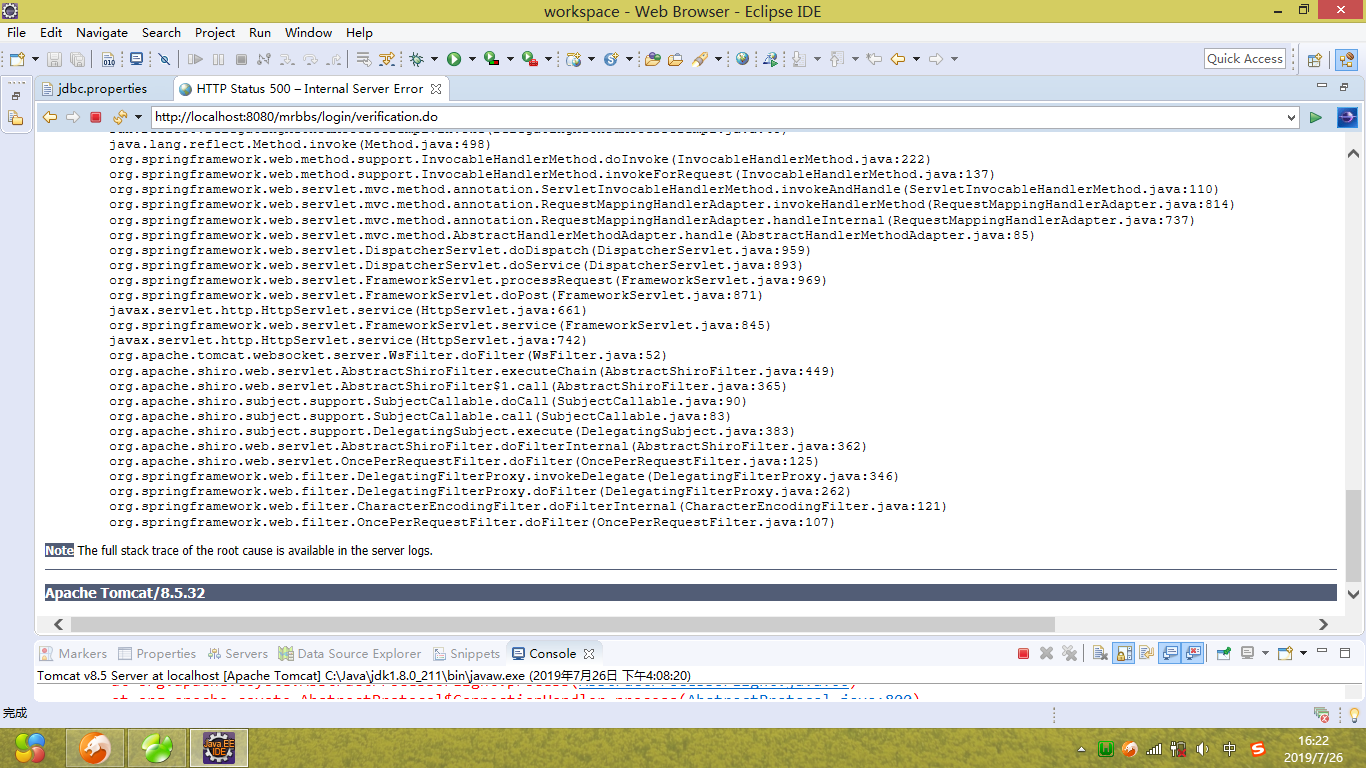Click the scroll down arrow of browser pane

1353,593
